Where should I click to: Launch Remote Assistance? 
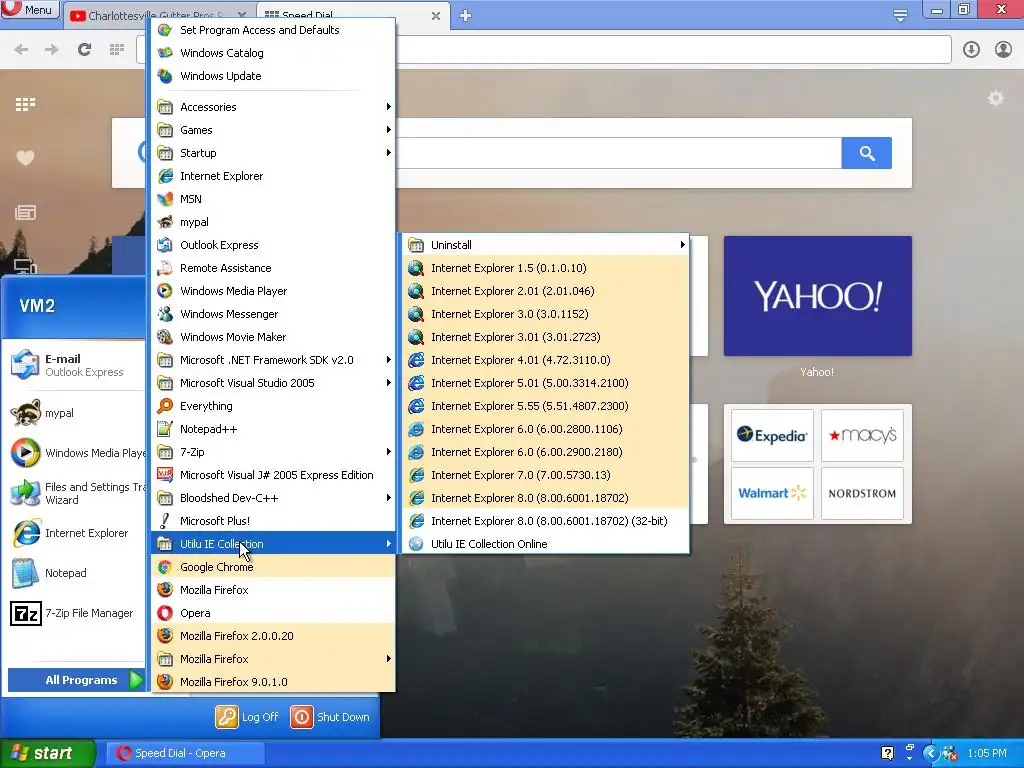pyautogui.click(x=273, y=268)
